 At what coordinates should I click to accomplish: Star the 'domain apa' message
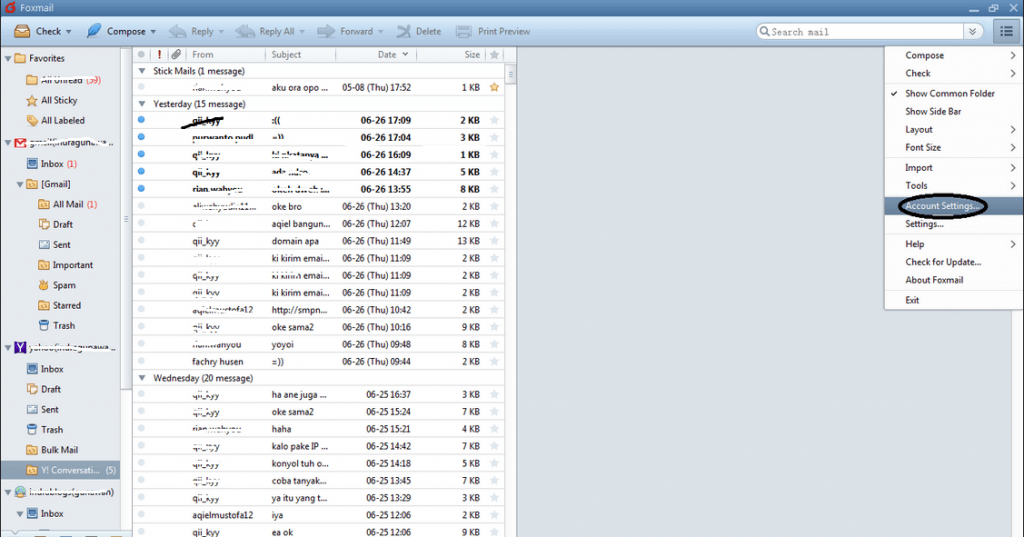(x=494, y=241)
